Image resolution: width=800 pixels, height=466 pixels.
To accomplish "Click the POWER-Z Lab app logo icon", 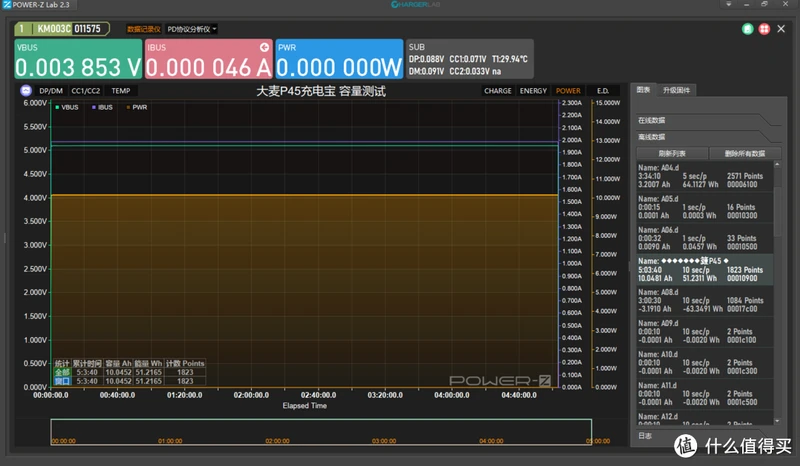I will pyautogui.click(x=7, y=5).
